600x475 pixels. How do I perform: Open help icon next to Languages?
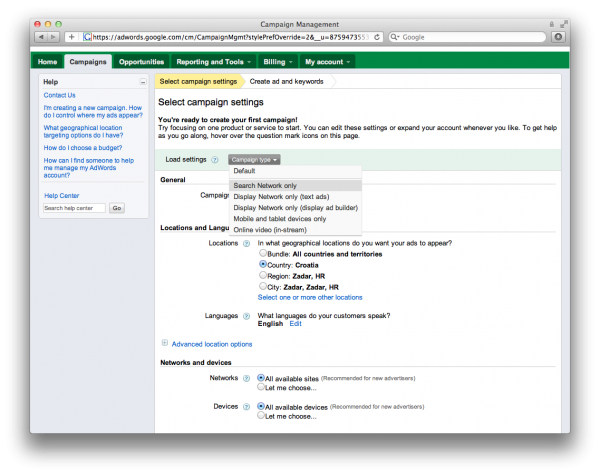pos(246,316)
